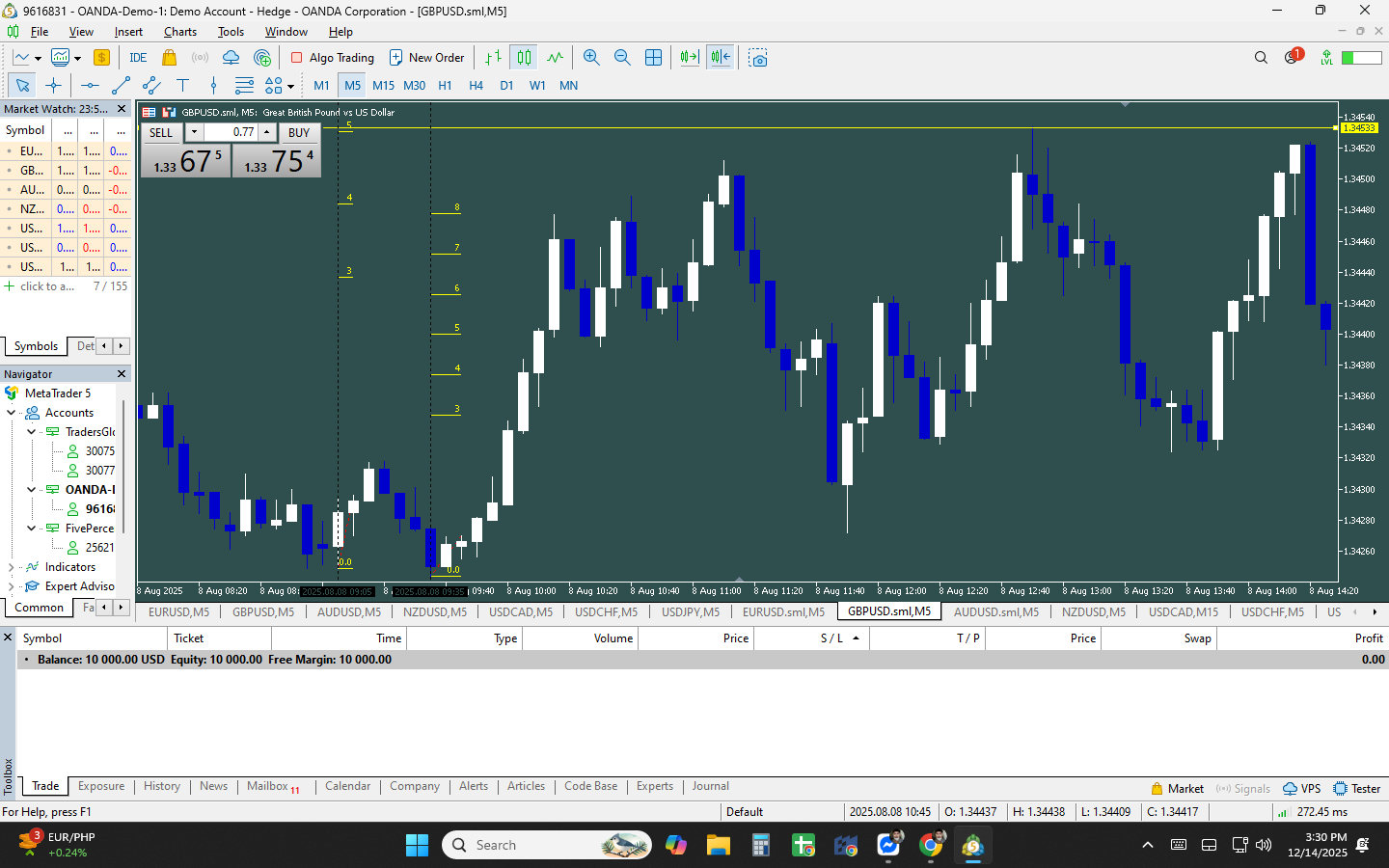The height and width of the screenshot is (868, 1389).
Task: Zoom out on the chart
Action: [622, 58]
